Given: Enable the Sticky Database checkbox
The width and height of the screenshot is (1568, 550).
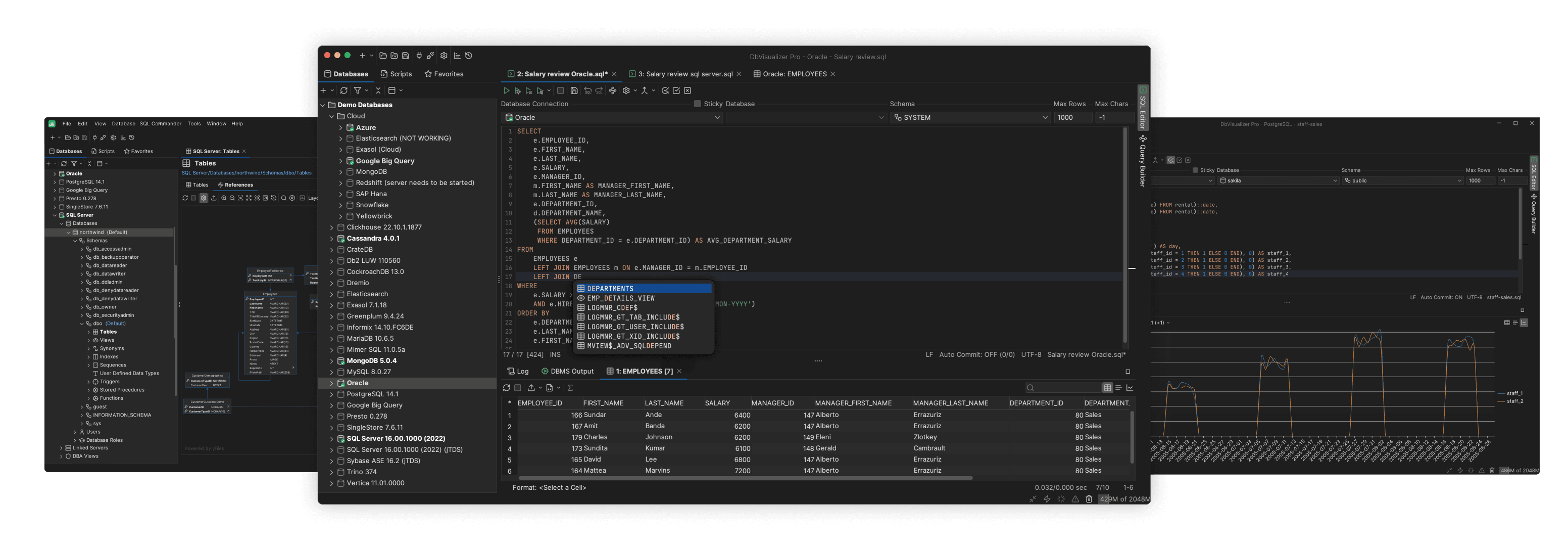Looking at the screenshot, I should pos(697,104).
